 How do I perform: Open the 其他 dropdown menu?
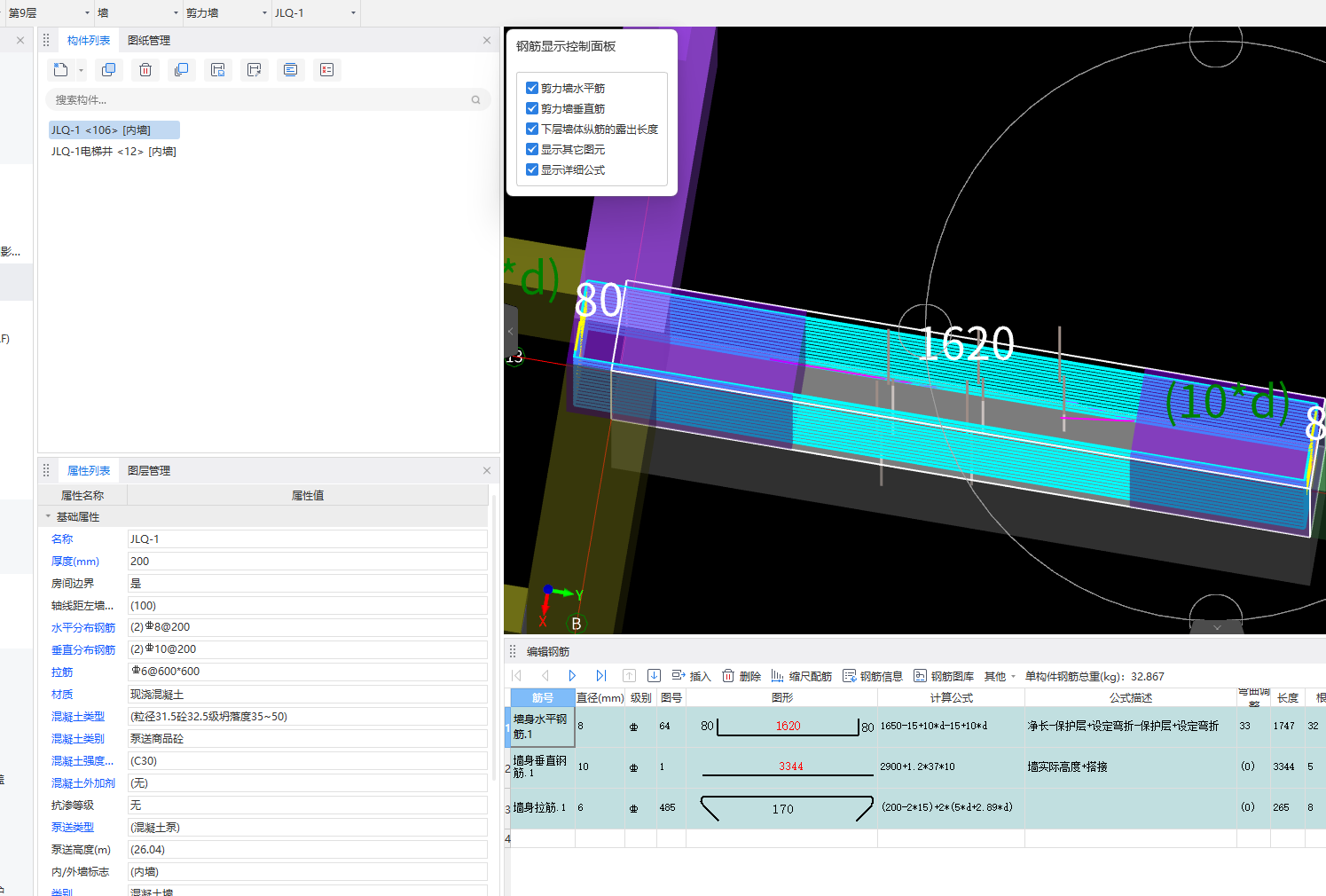(x=1000, y=676)
